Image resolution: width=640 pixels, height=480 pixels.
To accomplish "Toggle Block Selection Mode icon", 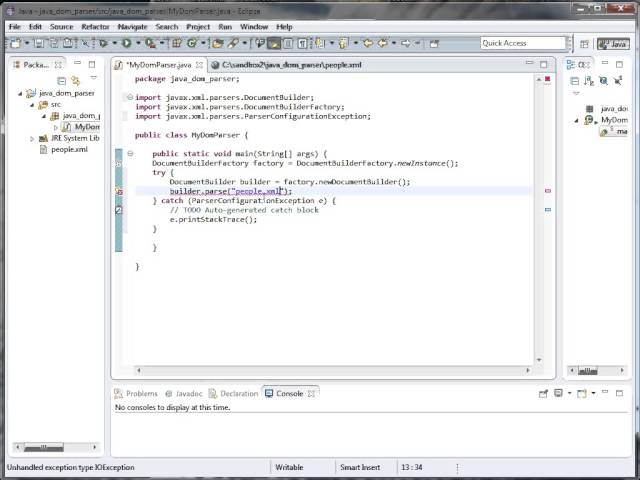I will tap(288, 43).
